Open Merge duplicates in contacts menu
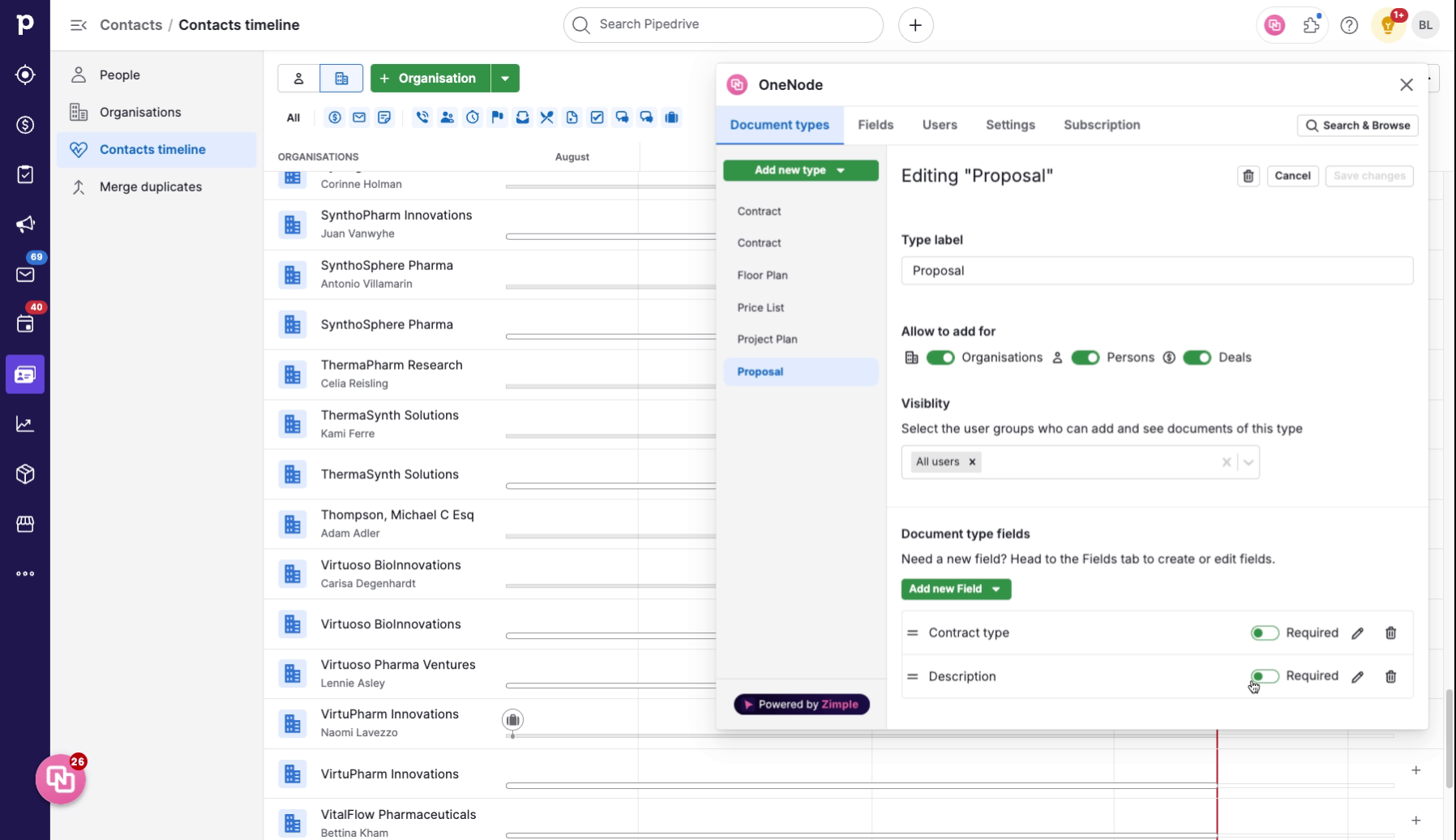The width and height of the screenshot is (1456, 840). coord(156,186)
